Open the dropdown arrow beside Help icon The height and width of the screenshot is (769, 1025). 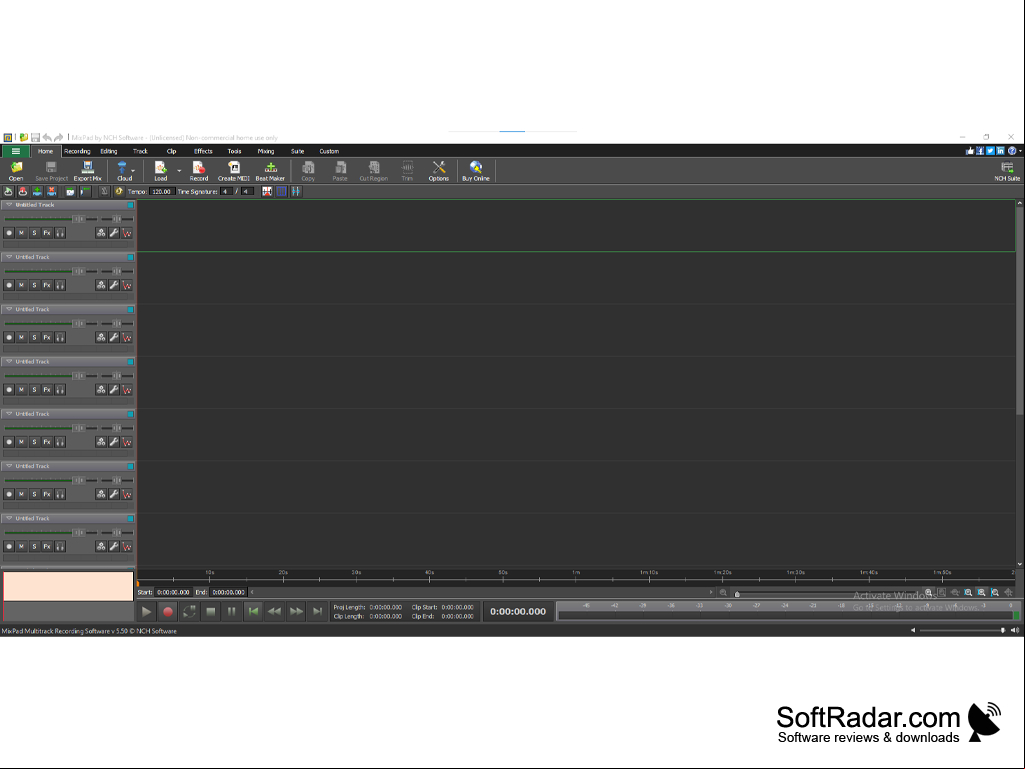1020,151
